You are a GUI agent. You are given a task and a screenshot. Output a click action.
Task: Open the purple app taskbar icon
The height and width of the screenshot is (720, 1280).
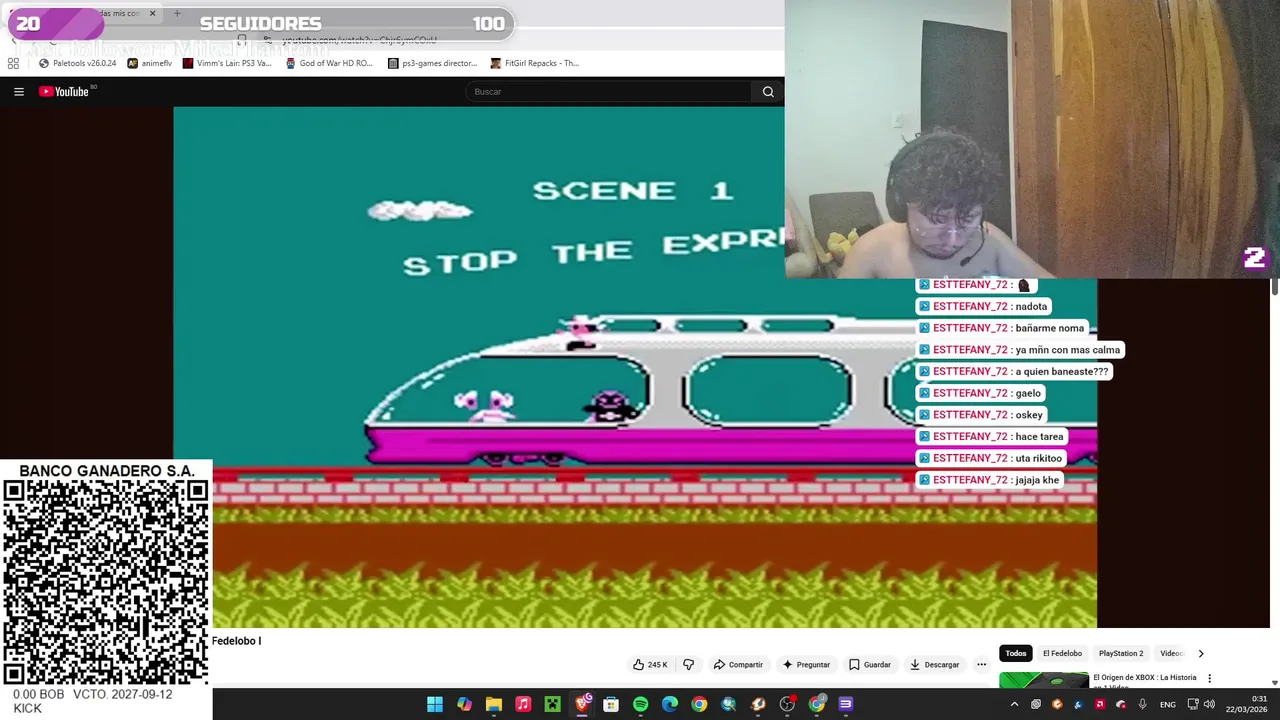click(846, 705)
